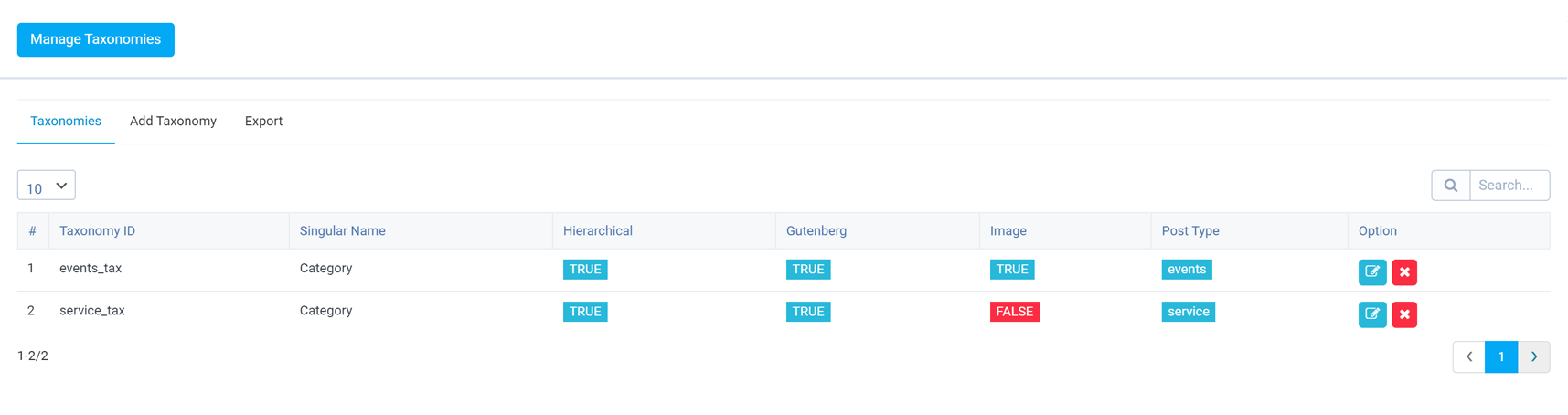
Task: Sort by Taxonomy ID column header
Action: coord(97,230)
